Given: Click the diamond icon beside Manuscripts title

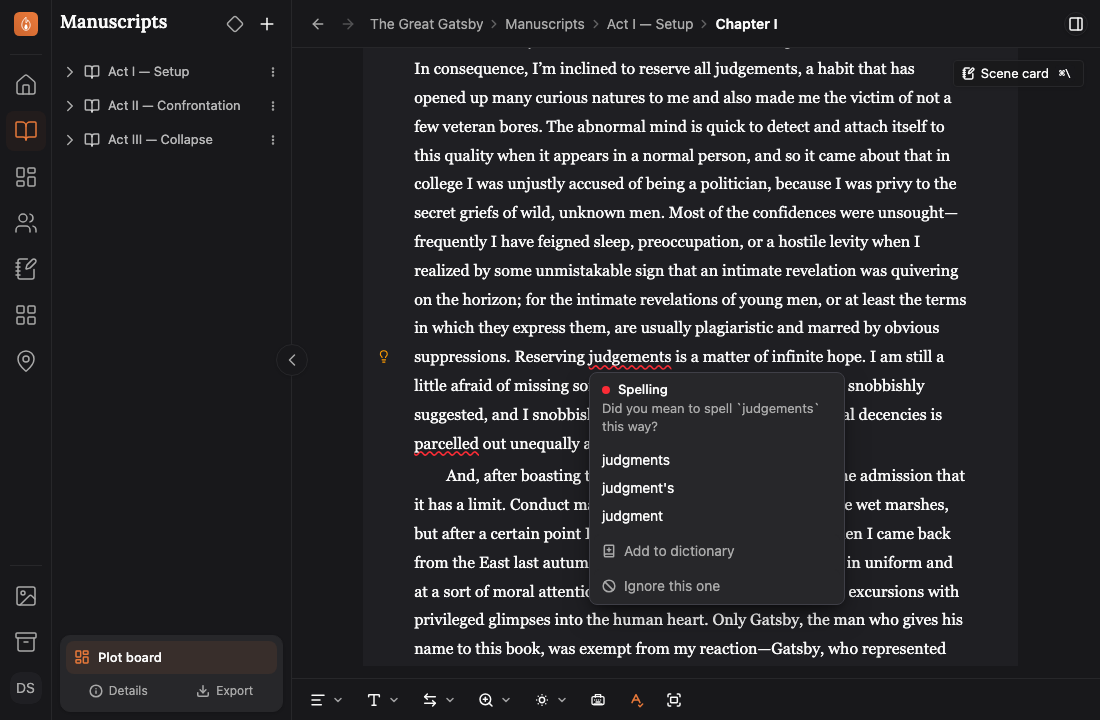Looking at the screenshot, I should 235,24.
